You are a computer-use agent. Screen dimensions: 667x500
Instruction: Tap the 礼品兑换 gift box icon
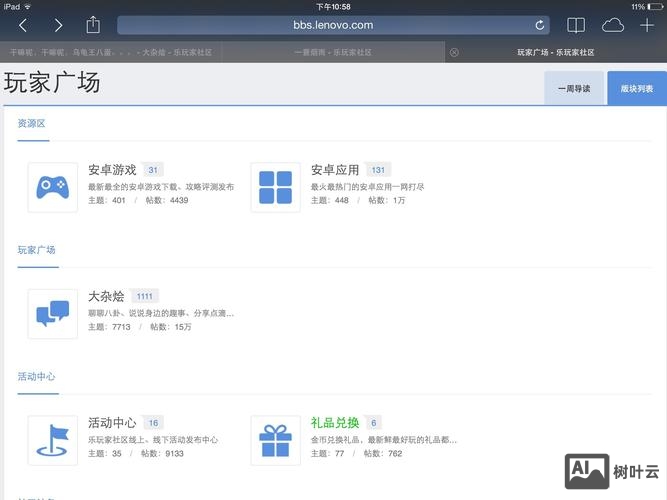tap(275, 440)
